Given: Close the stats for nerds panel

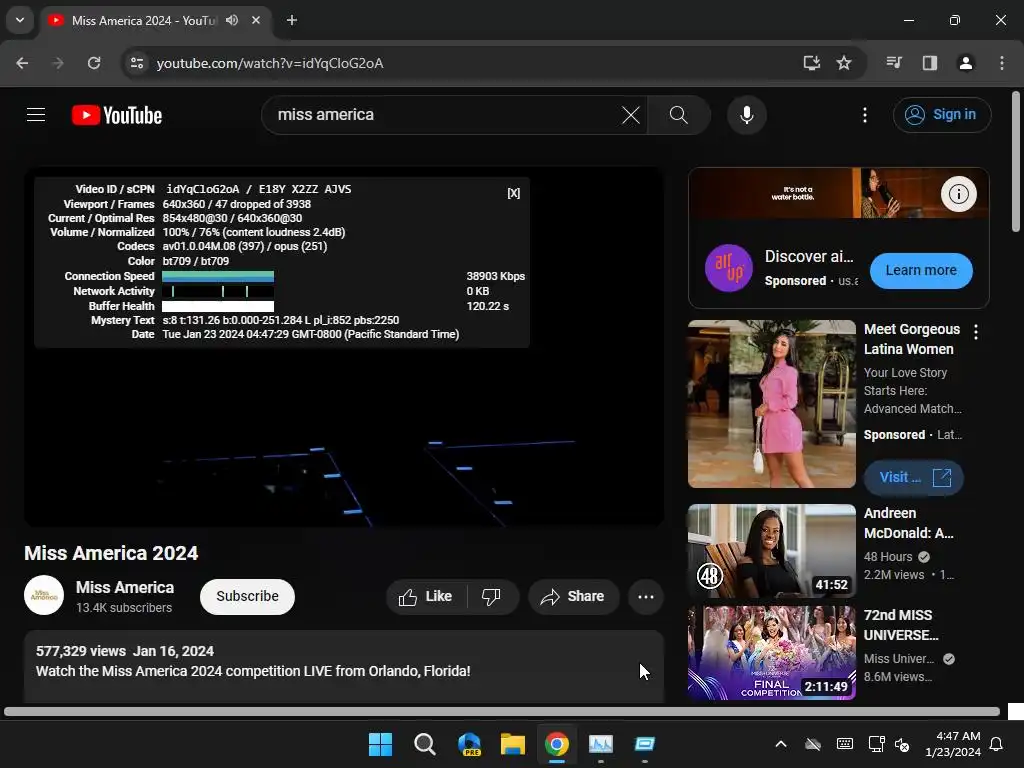Looking at the screenshot, I should point(514,193).
